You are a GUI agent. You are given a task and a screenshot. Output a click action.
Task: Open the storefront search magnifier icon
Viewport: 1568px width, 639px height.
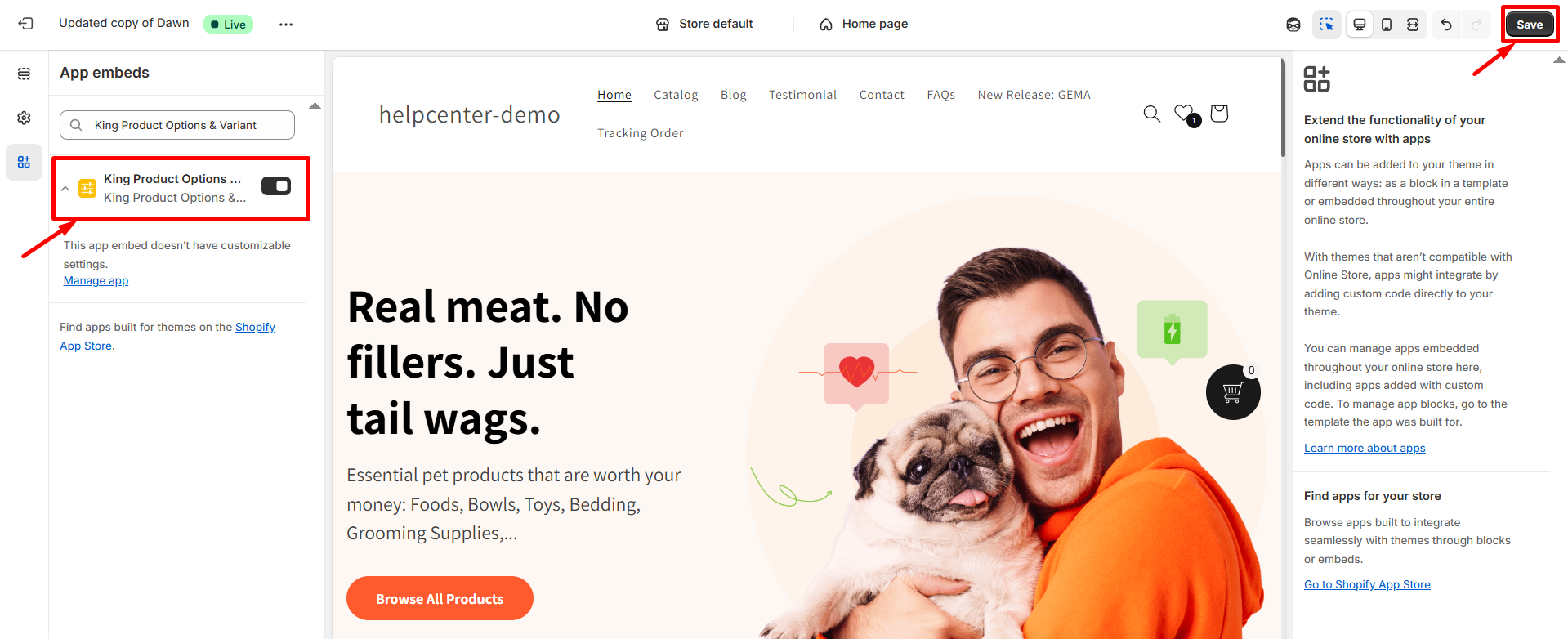tap(1151, 114)
